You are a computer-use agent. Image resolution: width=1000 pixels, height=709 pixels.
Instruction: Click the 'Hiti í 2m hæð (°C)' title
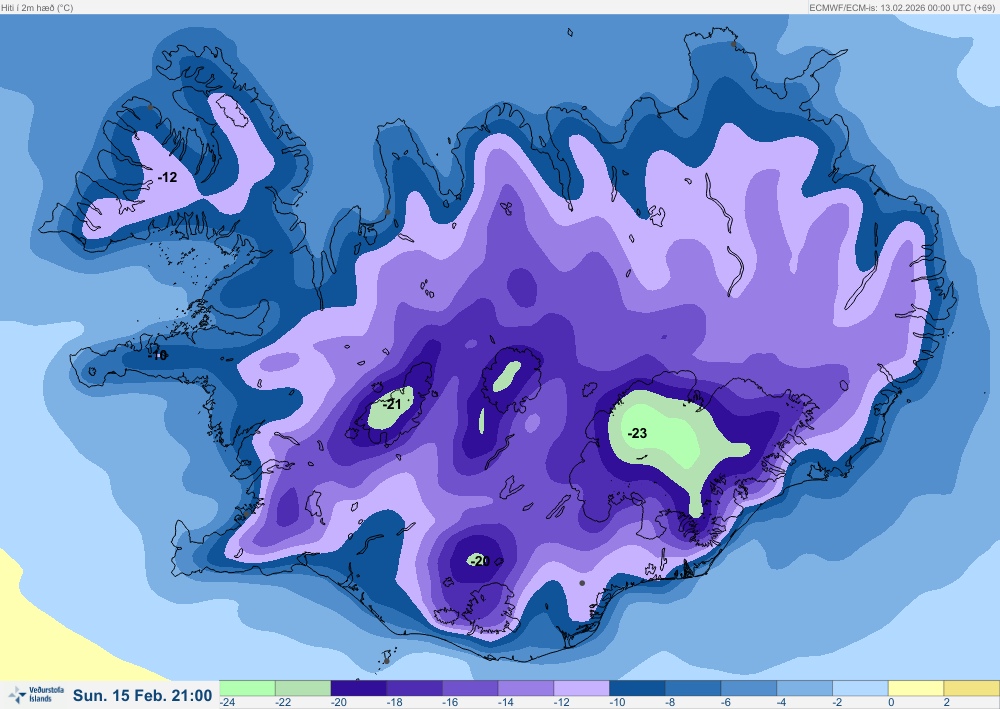pyautogui.click(x=37, y=8)
